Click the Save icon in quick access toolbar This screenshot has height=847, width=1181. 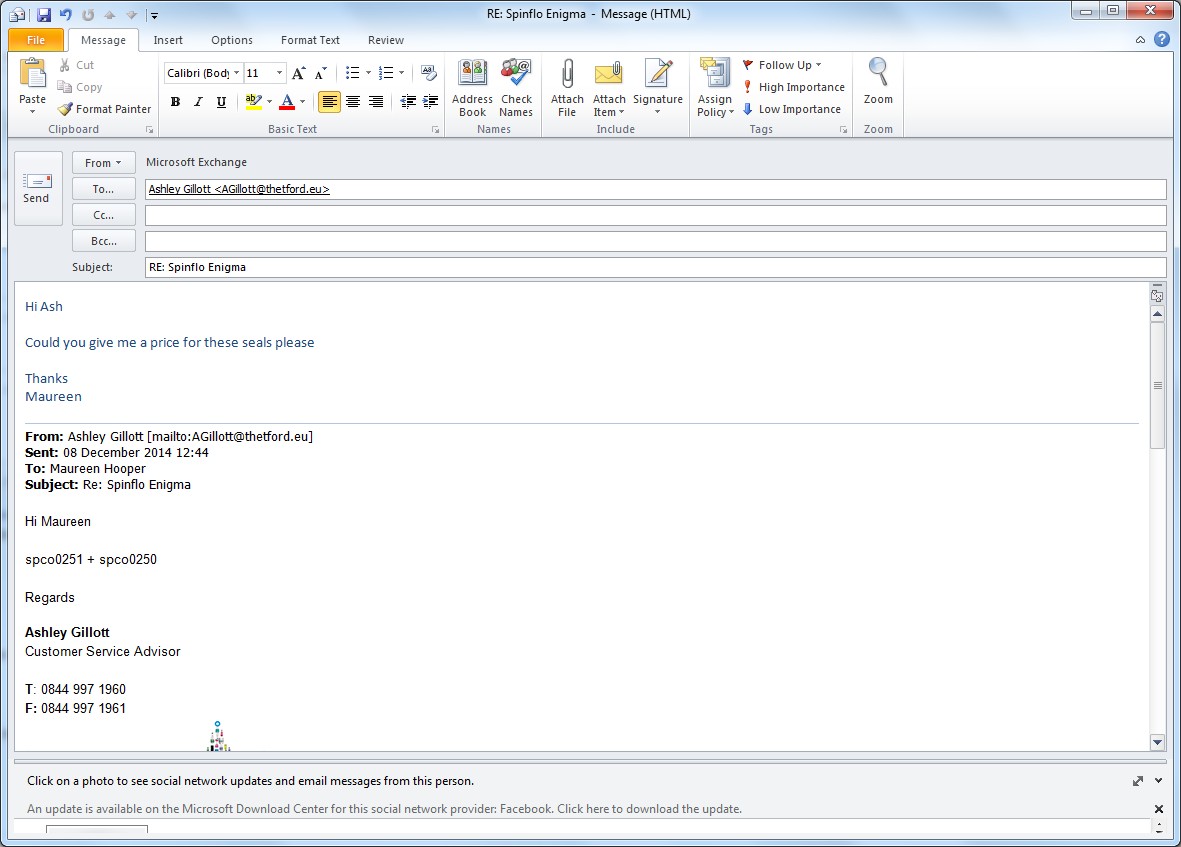[43, 15]
